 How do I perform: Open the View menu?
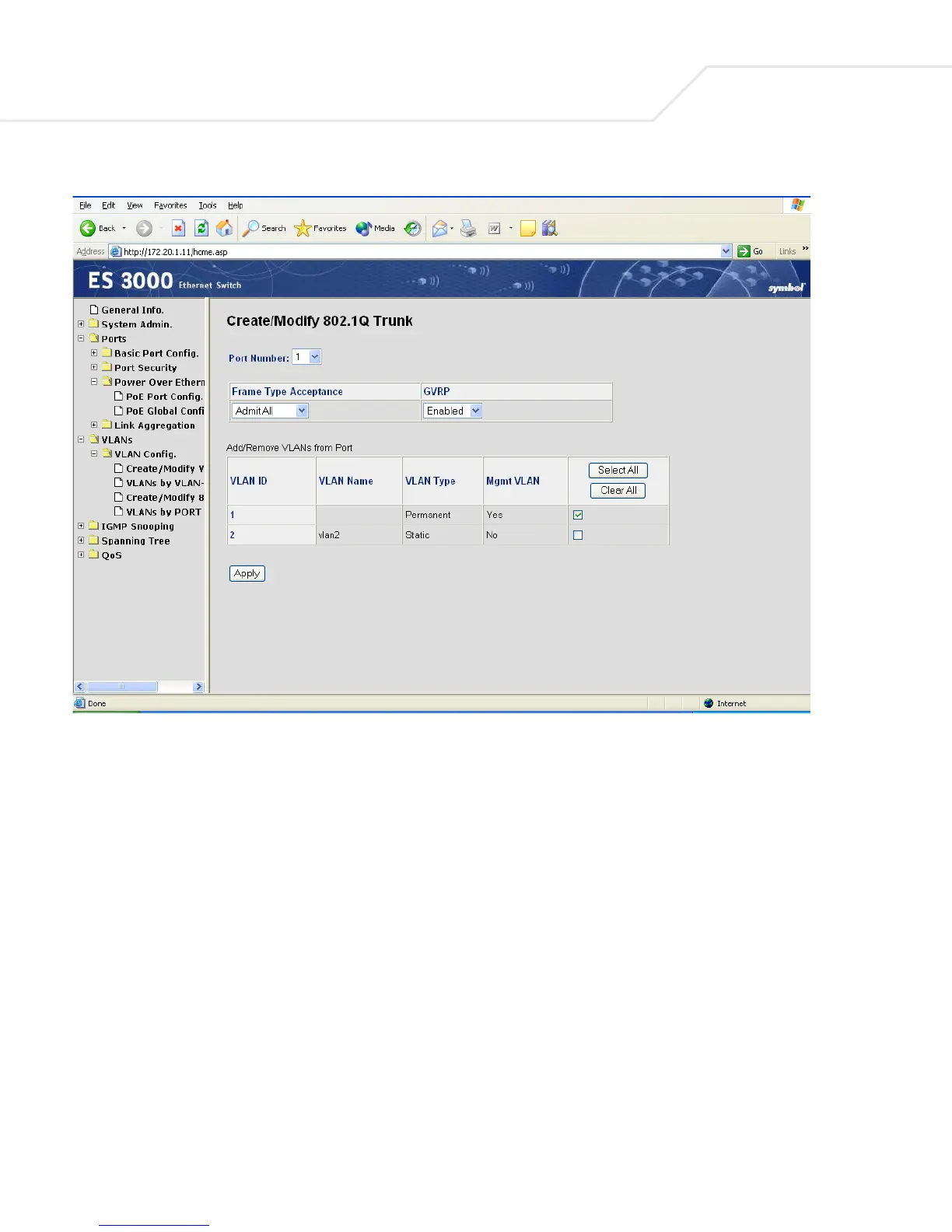pos(135,205)
